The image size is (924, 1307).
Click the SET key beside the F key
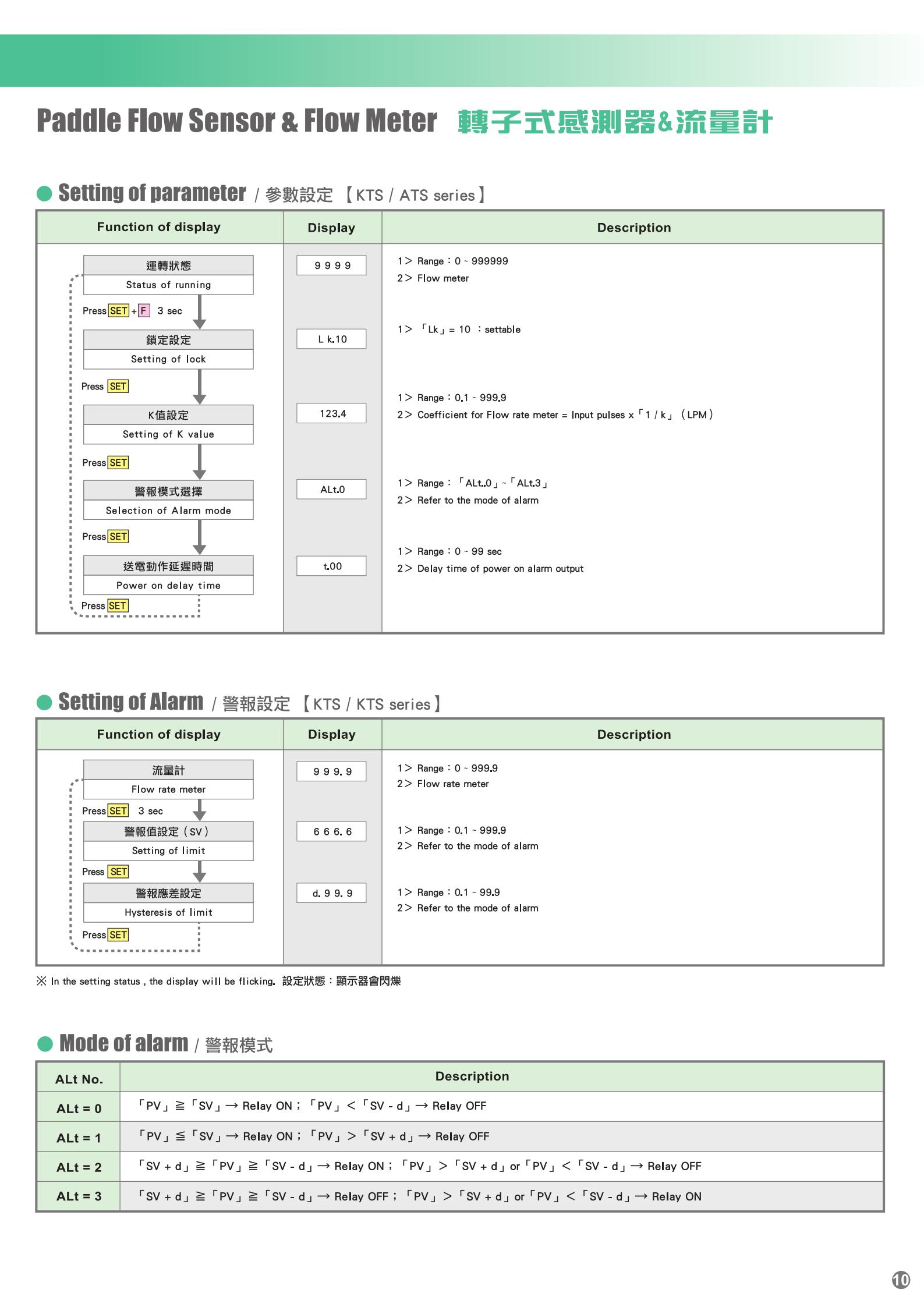(119, 311)
